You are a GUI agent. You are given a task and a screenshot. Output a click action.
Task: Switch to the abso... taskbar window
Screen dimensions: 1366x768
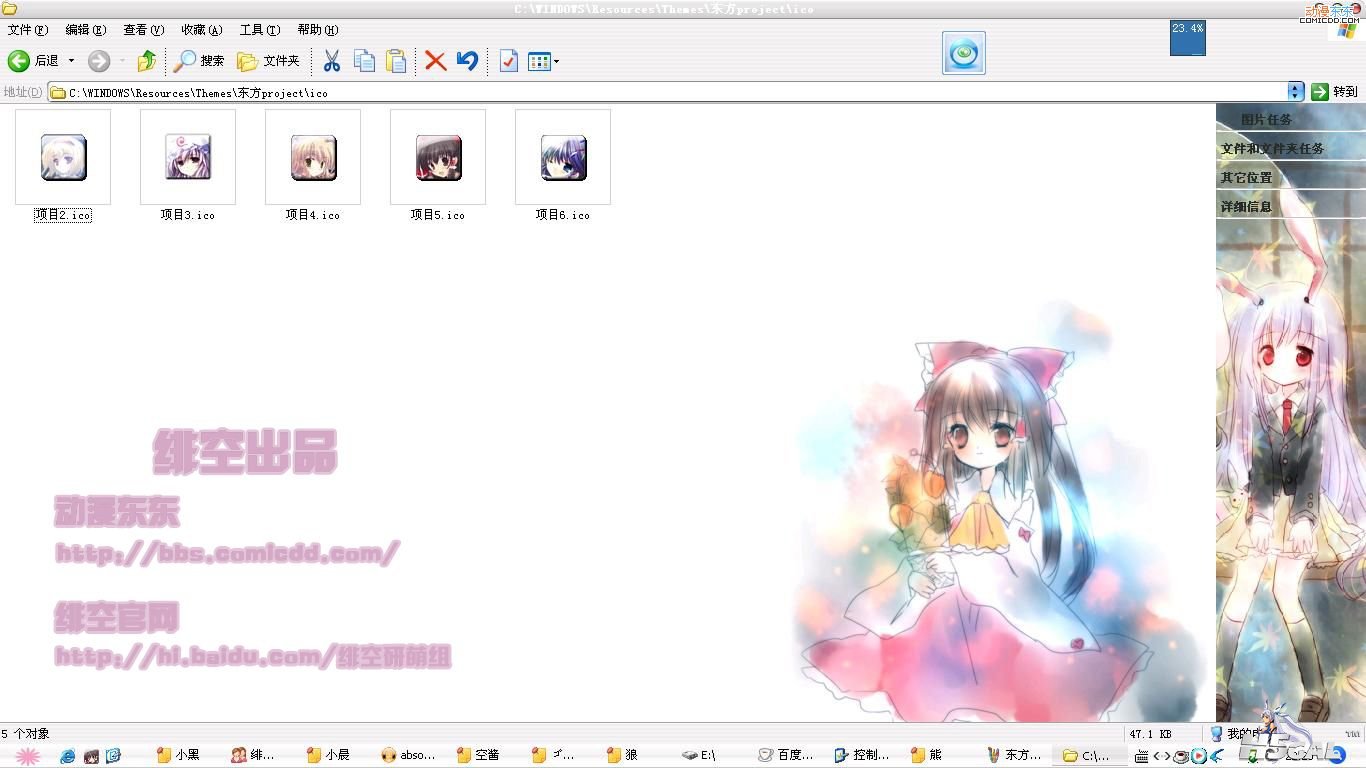413,755
